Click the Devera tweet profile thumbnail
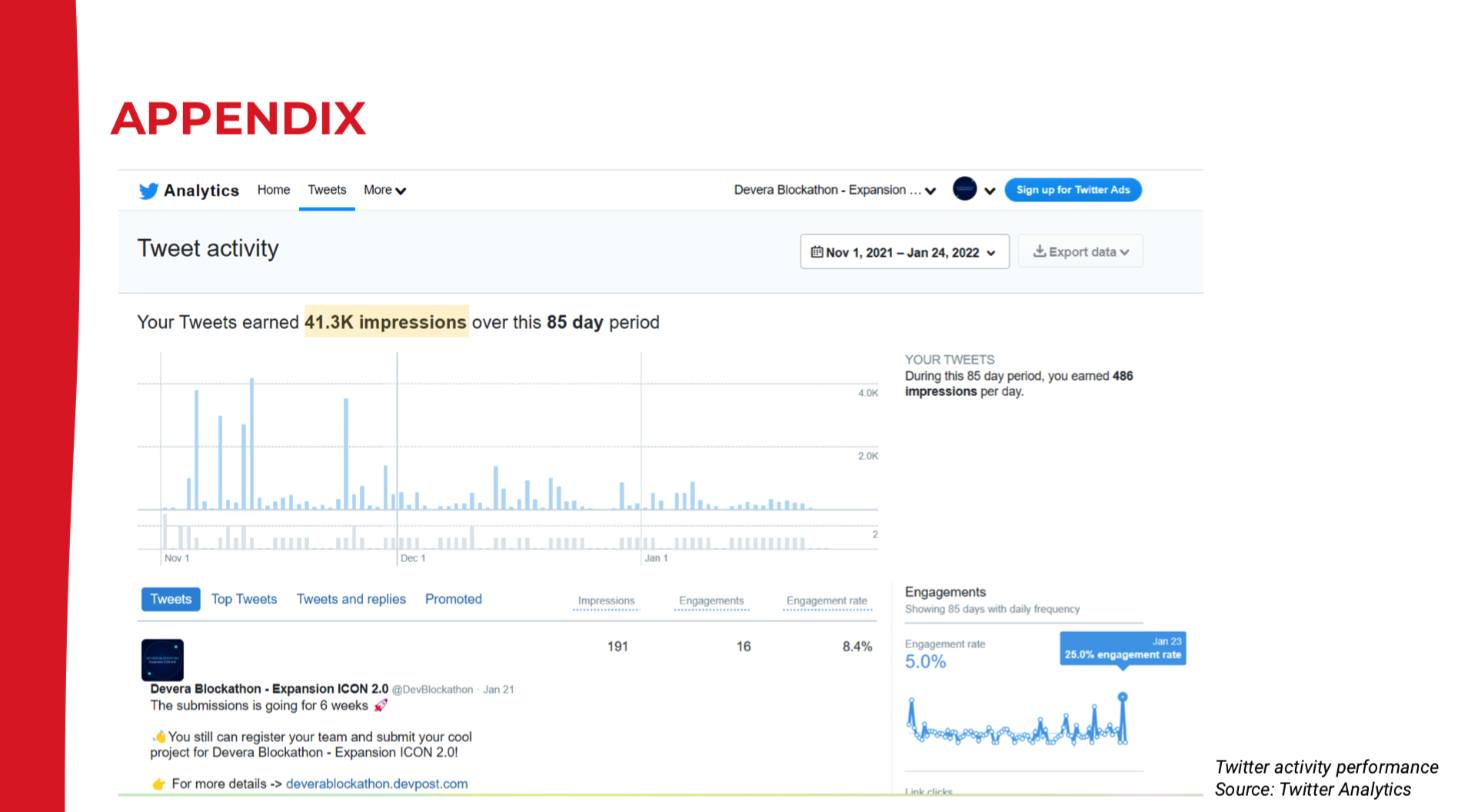Image resolution: width=1458 pixels, height=812 pixels. click(162, 659)
